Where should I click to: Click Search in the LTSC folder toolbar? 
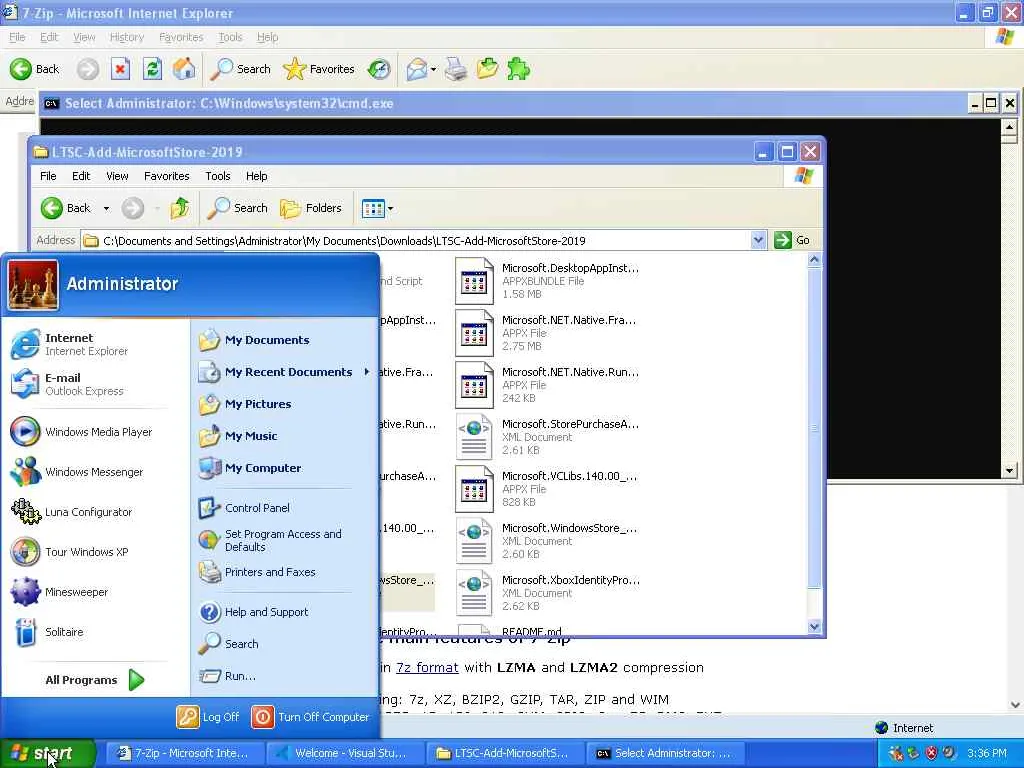pos(237,208)
